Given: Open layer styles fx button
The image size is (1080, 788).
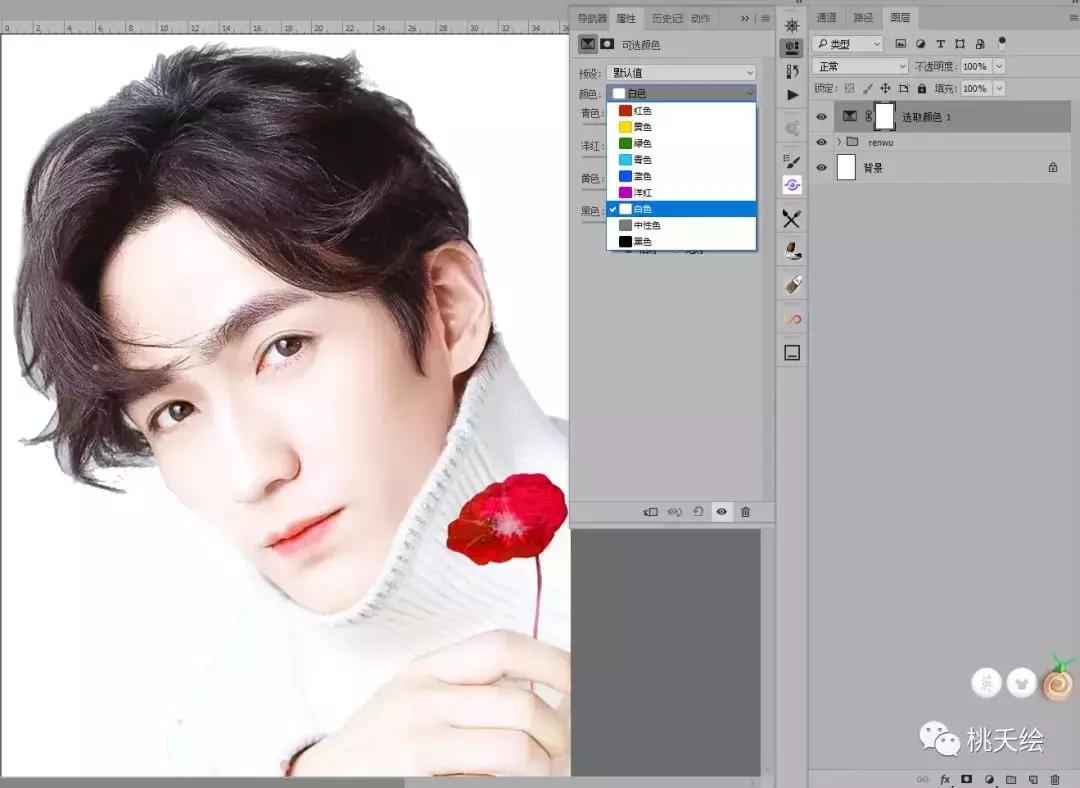Looking at the screenshot, I should point(945,780).
